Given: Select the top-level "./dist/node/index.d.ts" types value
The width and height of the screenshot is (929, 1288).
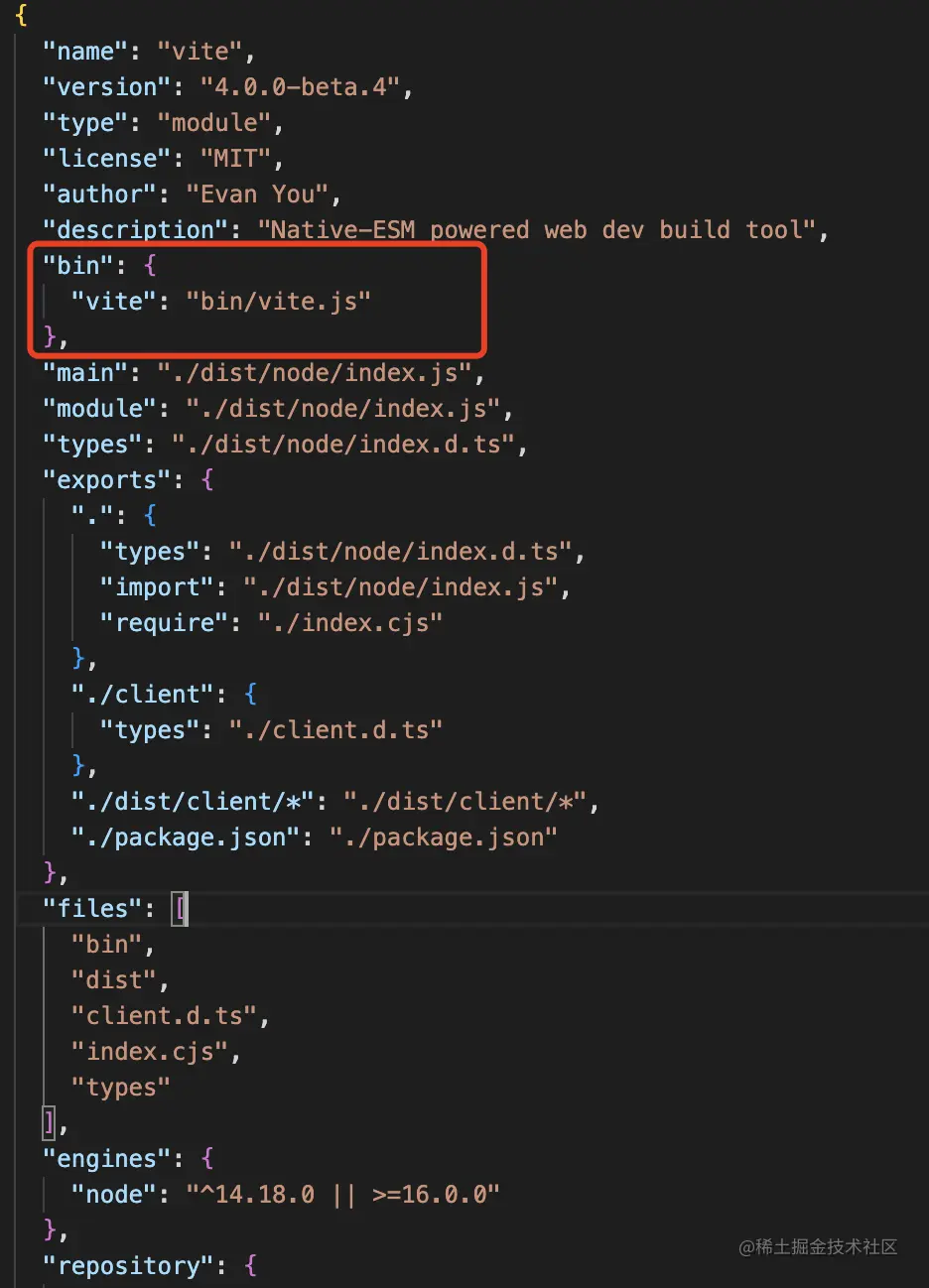Looking at the screenshot, I should click(x=343, y=445).
